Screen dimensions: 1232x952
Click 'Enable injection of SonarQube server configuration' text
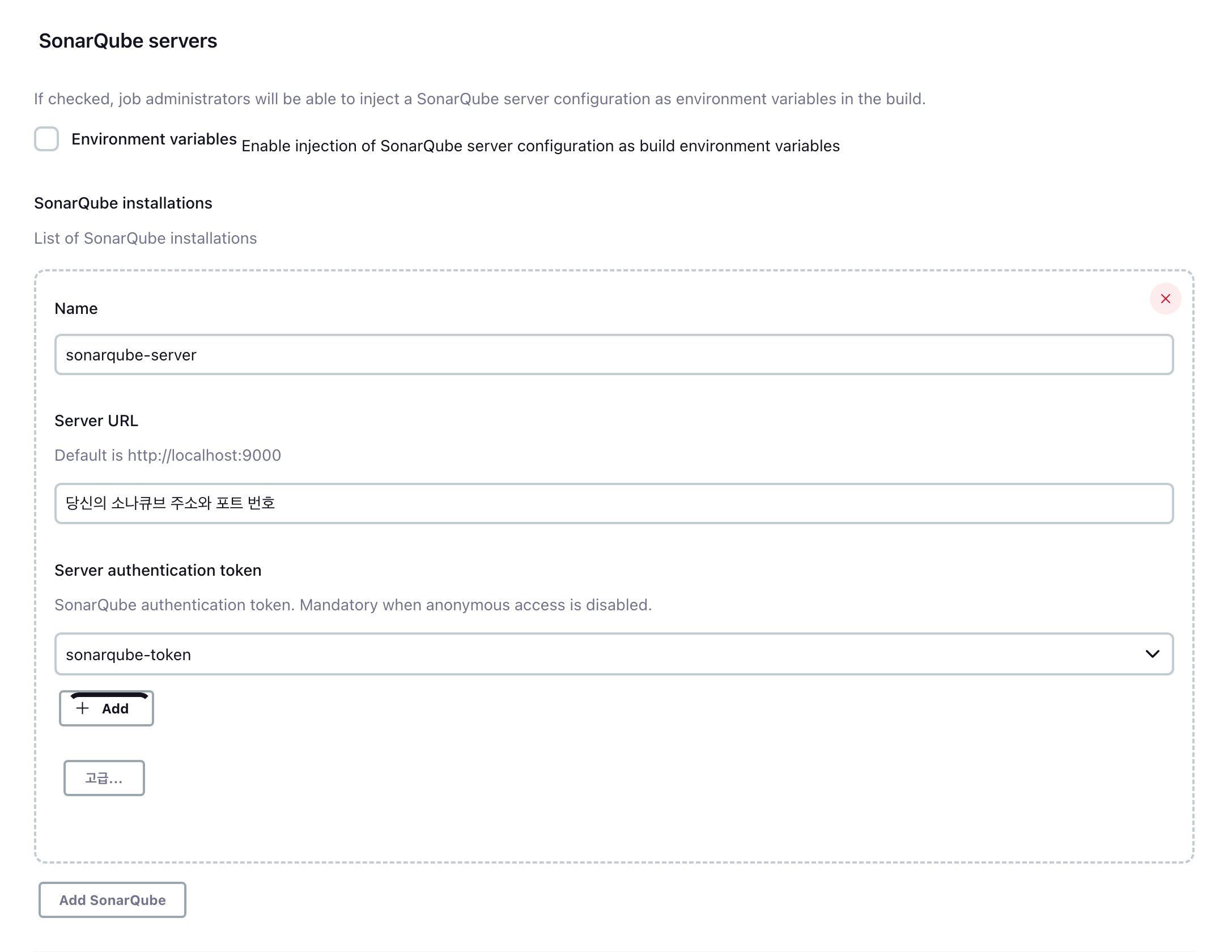pyautogui.click(x=540, y=146)
